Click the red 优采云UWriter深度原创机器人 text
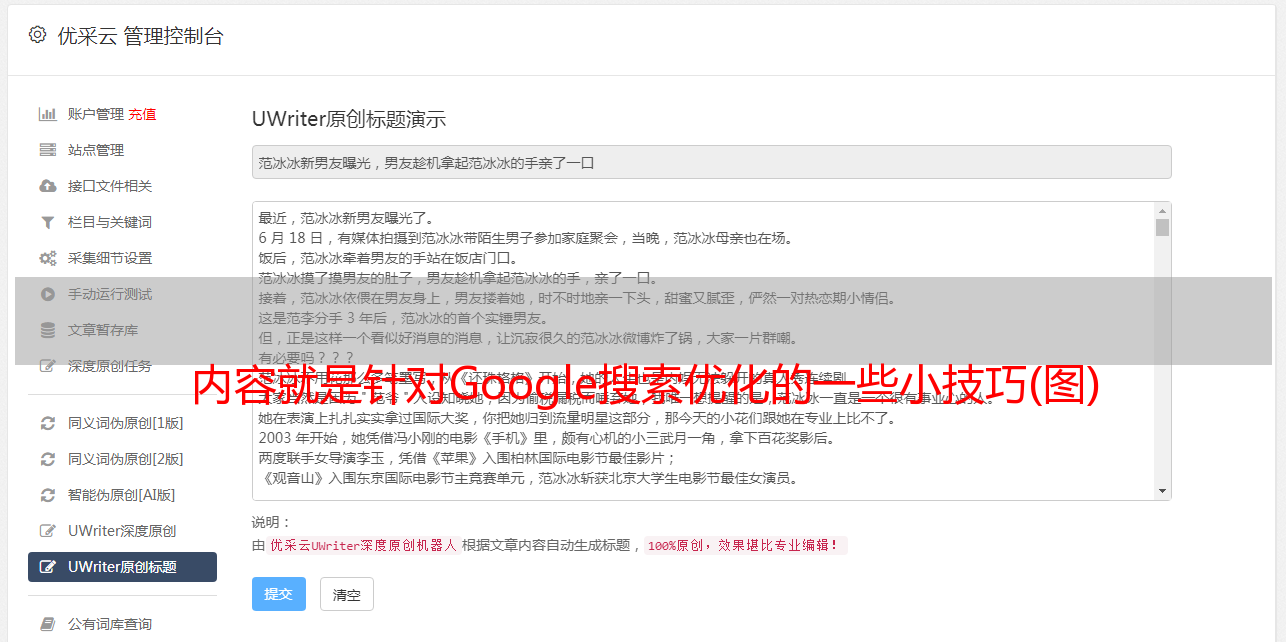Image resolution: width=1286 pixels, height=642 pixels. 363,546
